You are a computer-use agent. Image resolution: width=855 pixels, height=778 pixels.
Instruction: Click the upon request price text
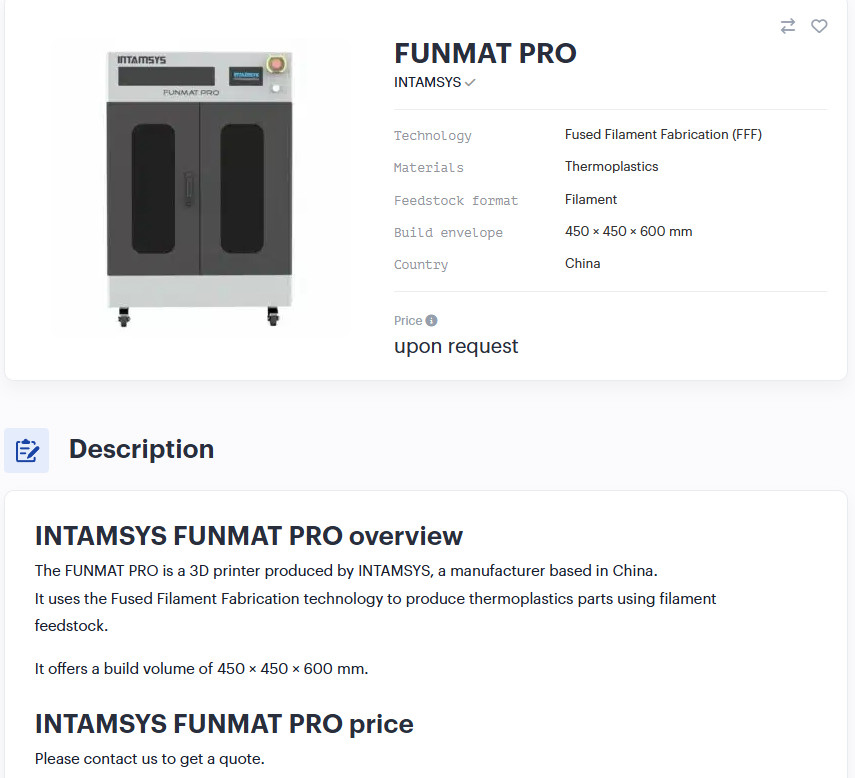456,346
